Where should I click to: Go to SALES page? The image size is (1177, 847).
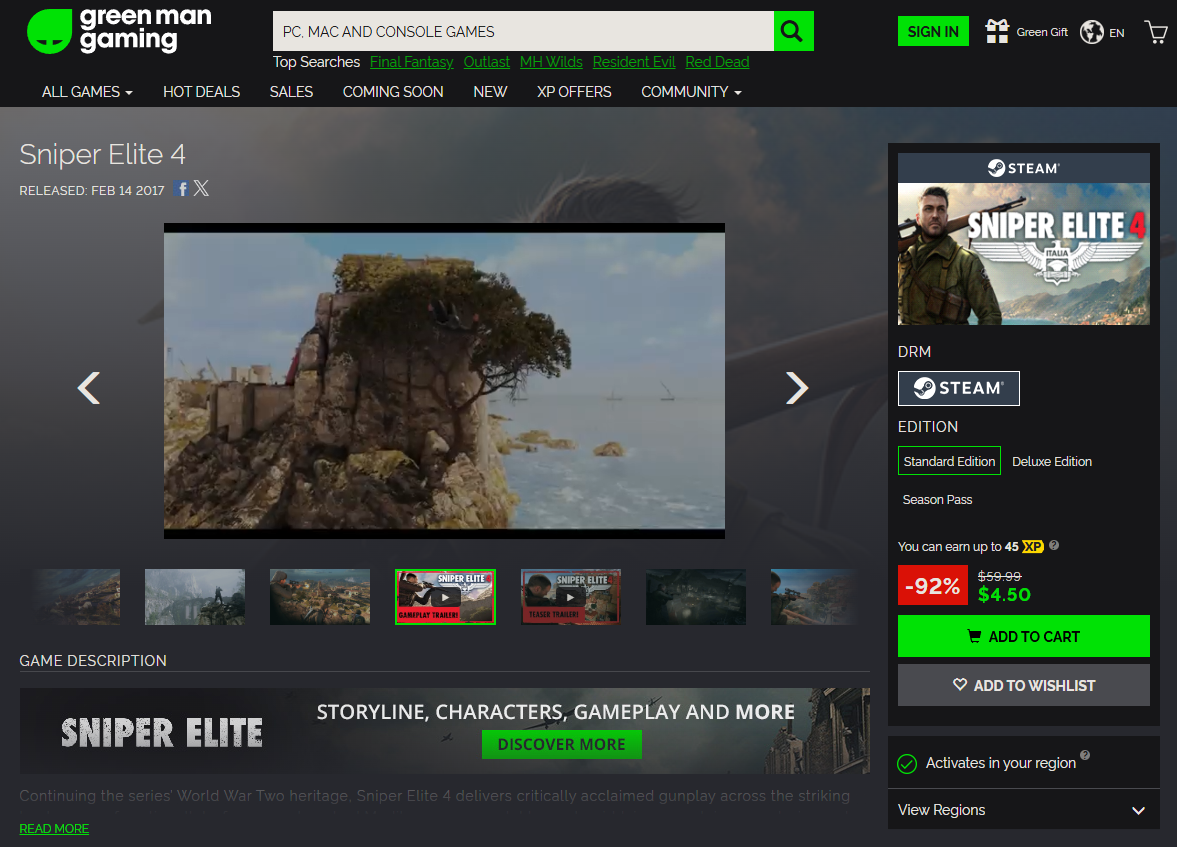[x=291, y=92]
